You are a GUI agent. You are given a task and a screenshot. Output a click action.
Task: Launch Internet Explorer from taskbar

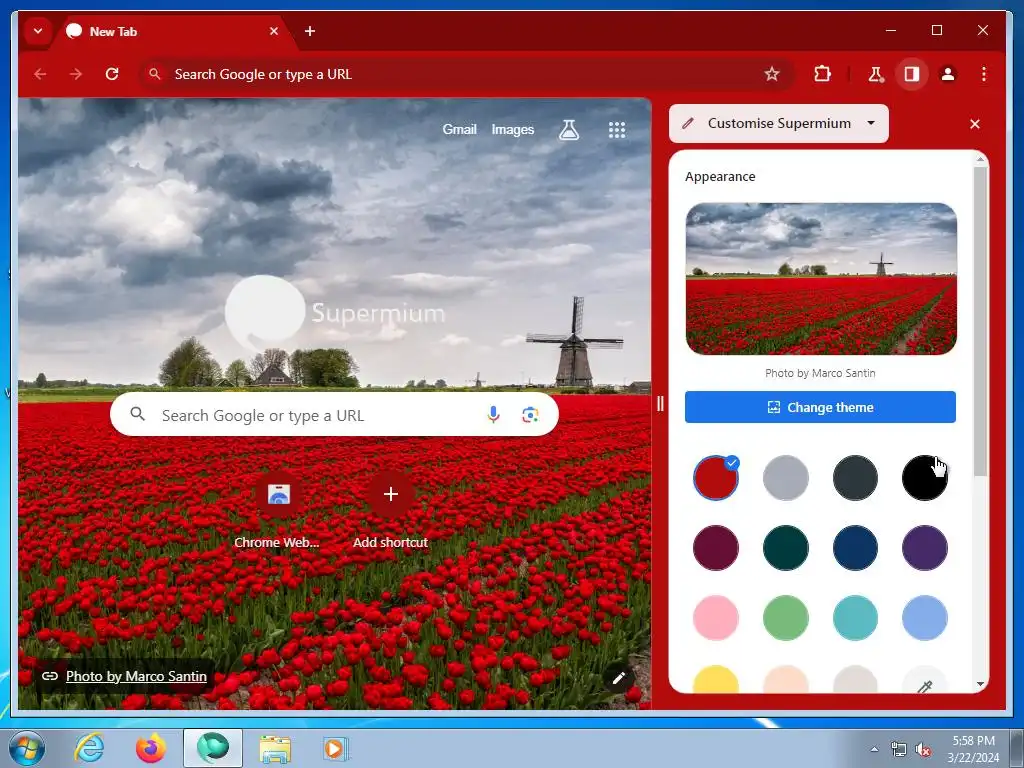click(89, 748)
